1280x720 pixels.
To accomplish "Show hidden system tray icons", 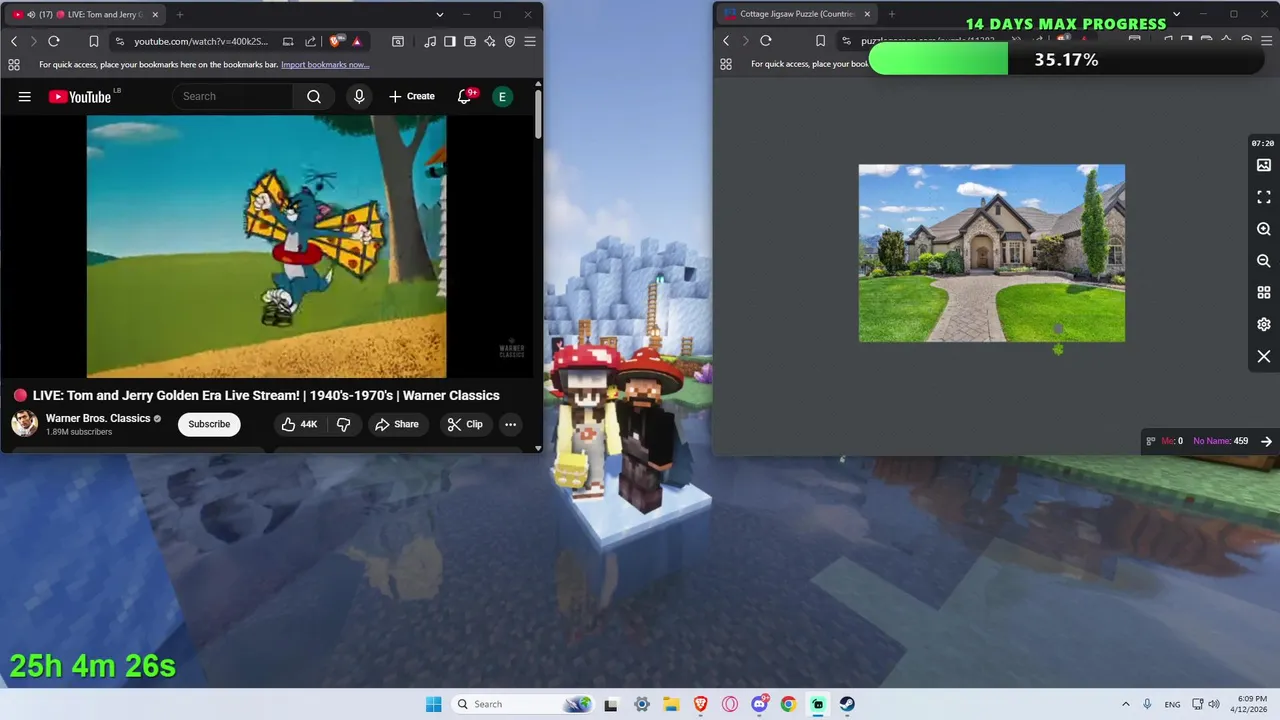I will (x=1126, y=704).
